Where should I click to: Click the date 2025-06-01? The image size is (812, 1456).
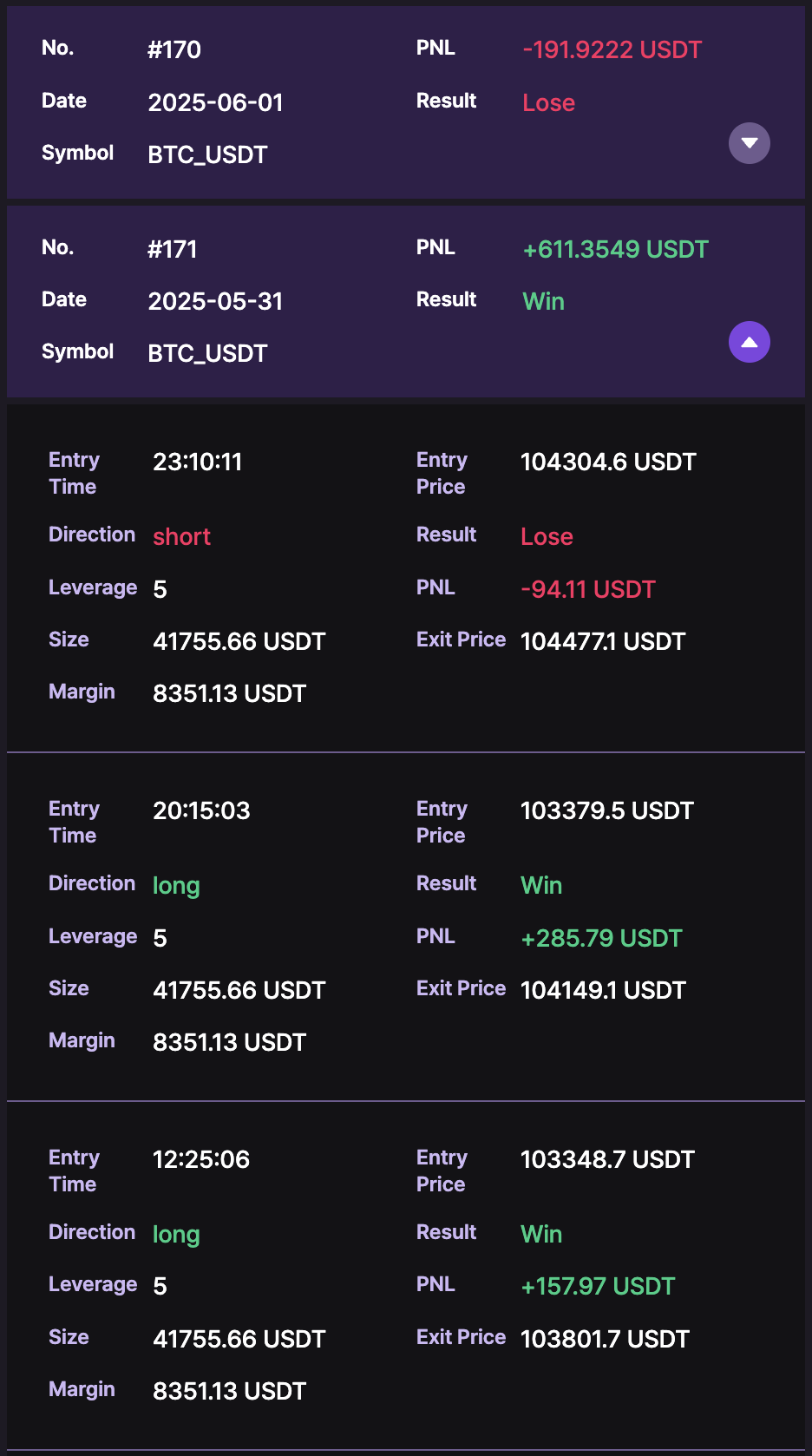(x=215, y=102)
